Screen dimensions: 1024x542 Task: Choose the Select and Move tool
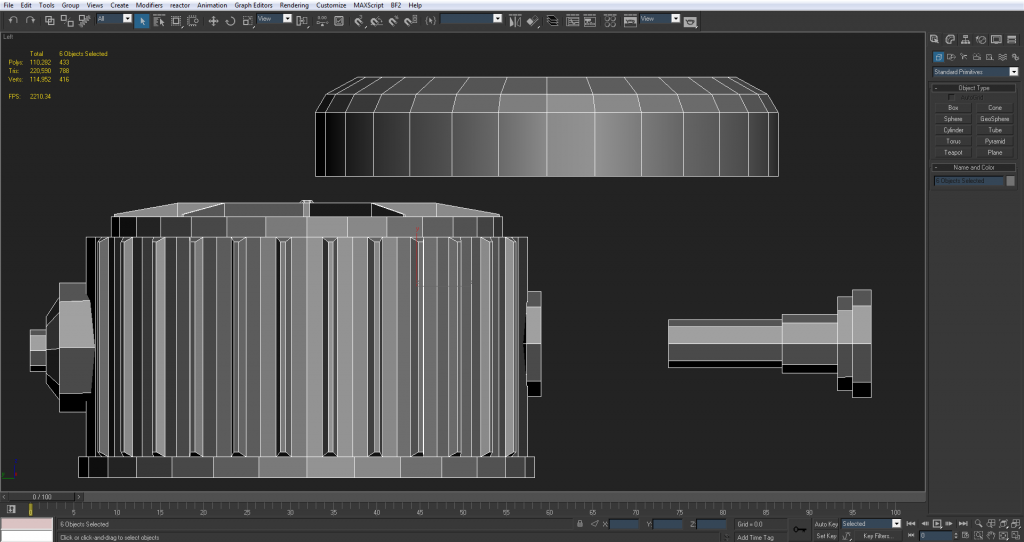tap(213, 20)
